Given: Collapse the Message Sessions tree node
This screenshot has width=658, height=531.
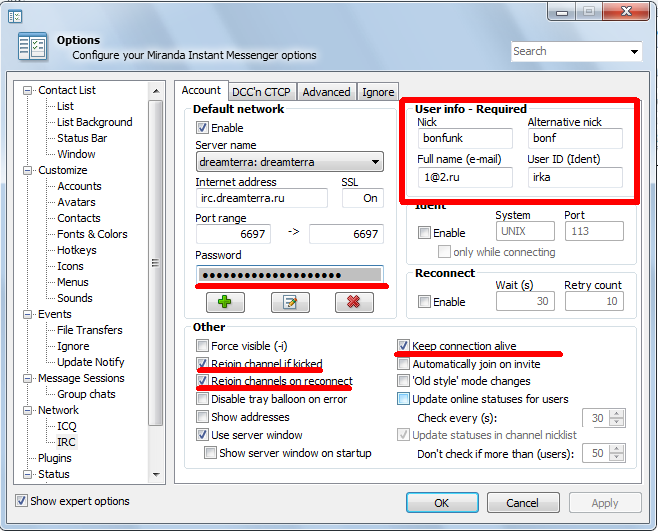Looking at the screenshot, I should click(x=27, y=379).
